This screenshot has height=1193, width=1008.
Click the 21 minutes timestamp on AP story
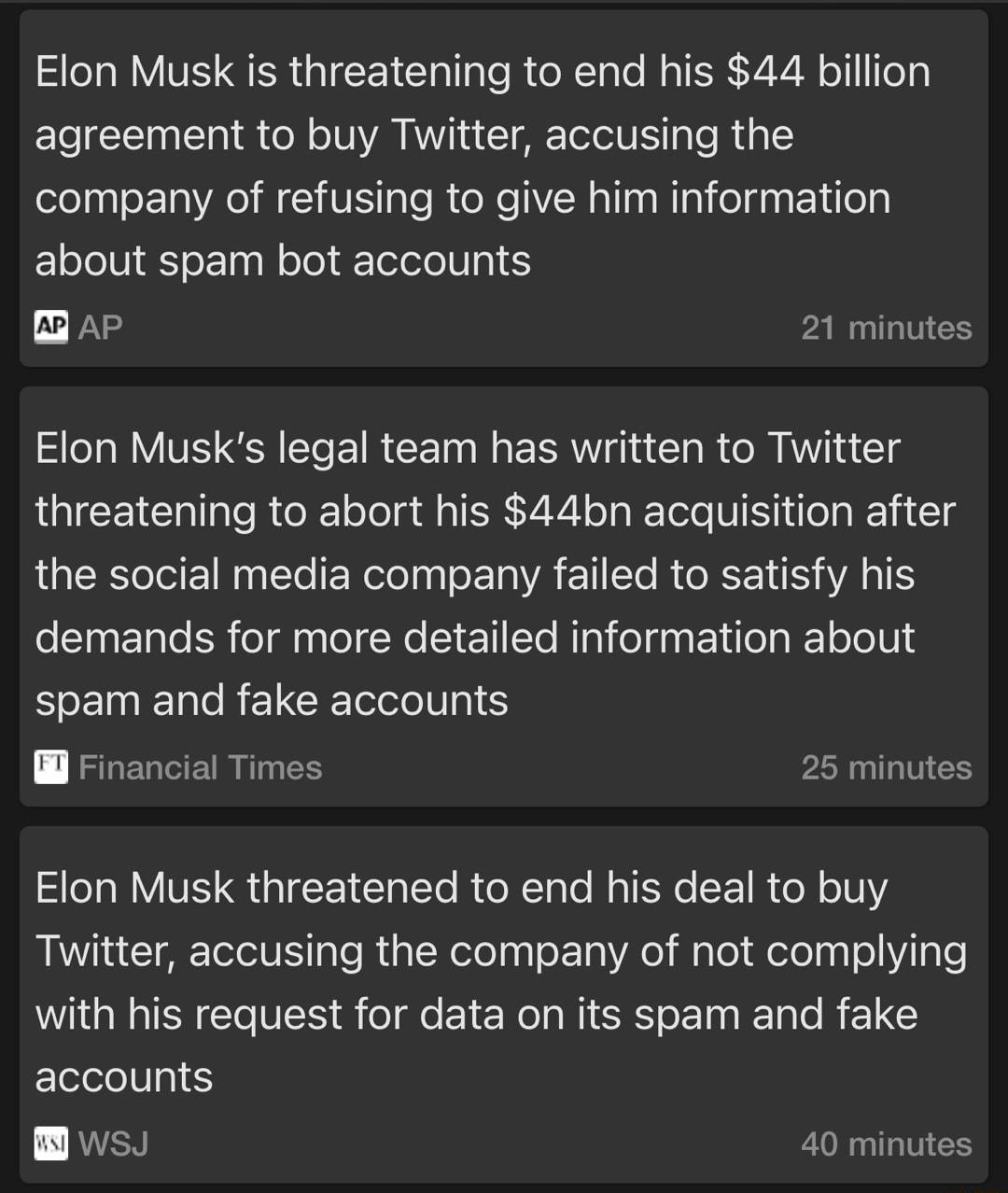pyautogui.click(x=887, y=328)
